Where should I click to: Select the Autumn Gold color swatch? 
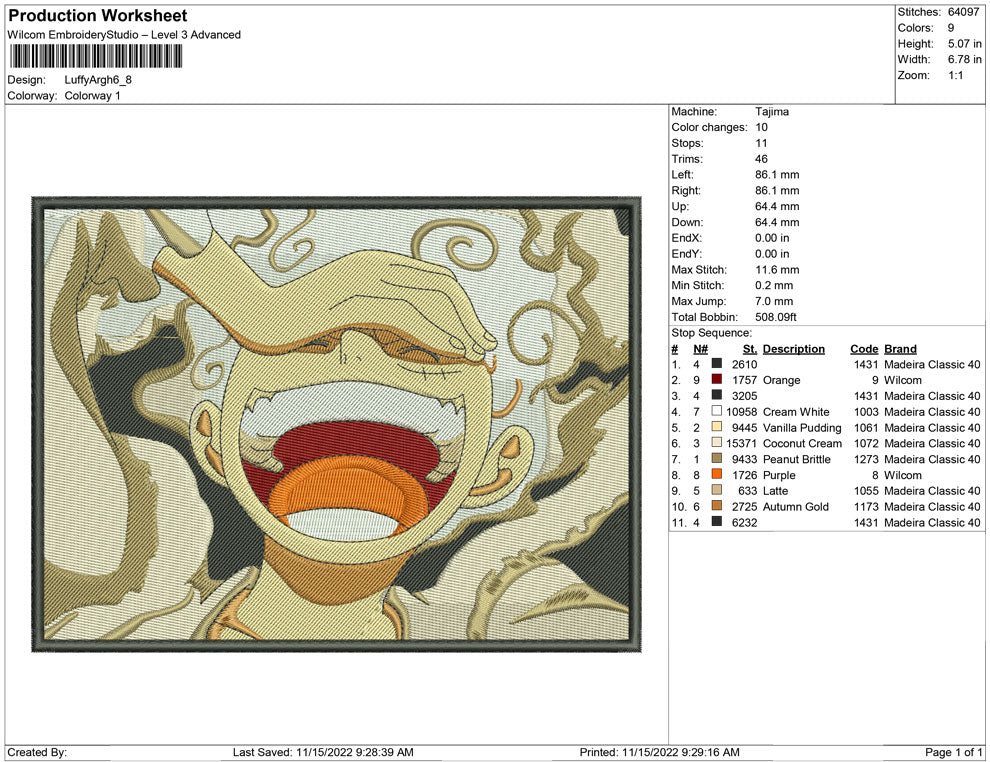coord(717,506)
